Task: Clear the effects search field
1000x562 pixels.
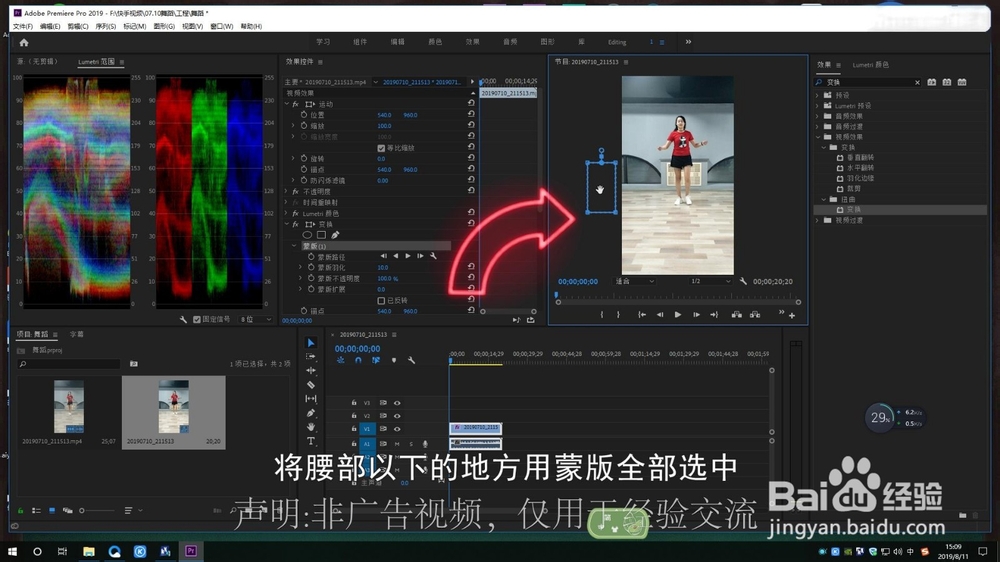Action: (x=917, y=82)
